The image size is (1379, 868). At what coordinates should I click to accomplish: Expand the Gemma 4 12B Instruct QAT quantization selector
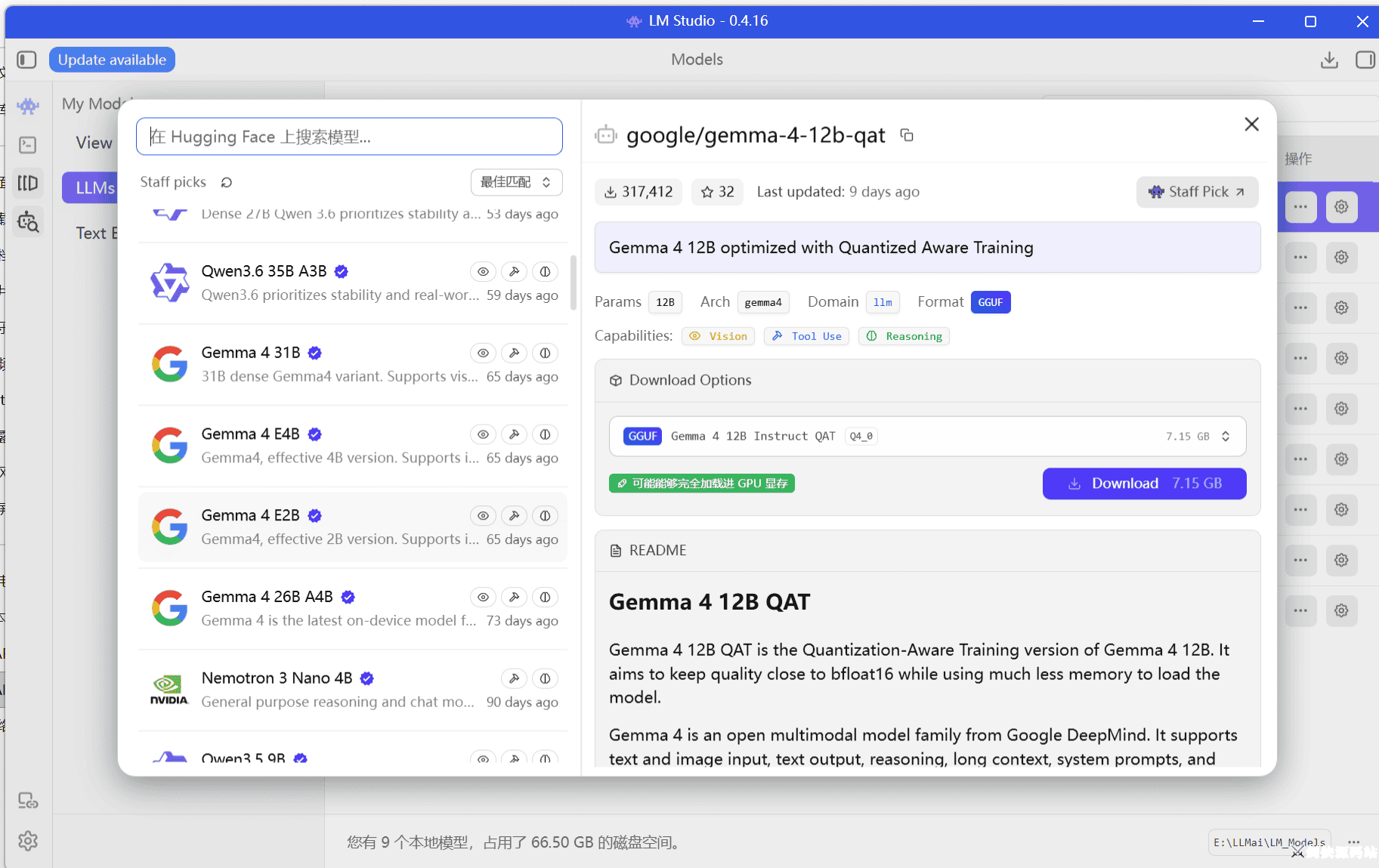(927, 436)
